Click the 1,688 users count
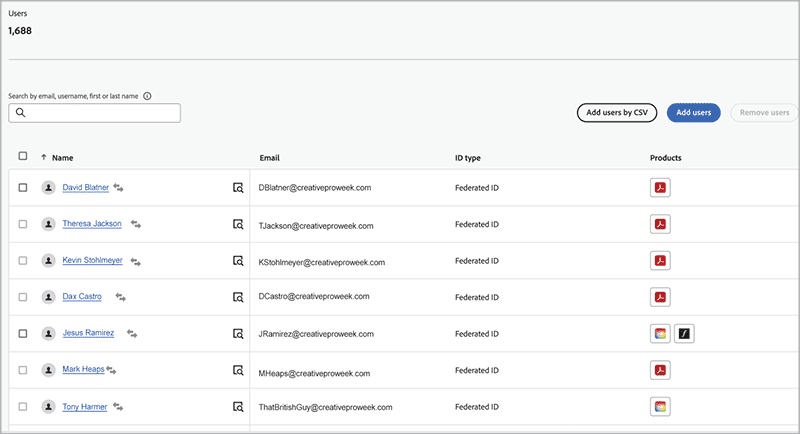The image size is (800, 434). (20, 31)
